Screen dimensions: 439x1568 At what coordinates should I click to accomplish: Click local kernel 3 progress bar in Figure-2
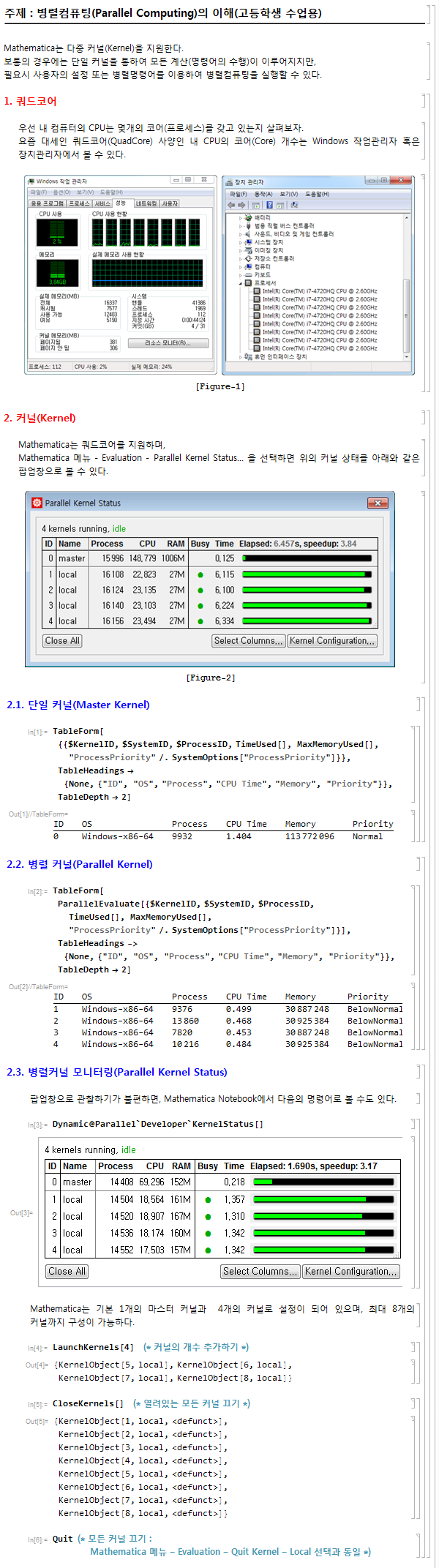tap(307, 605)
